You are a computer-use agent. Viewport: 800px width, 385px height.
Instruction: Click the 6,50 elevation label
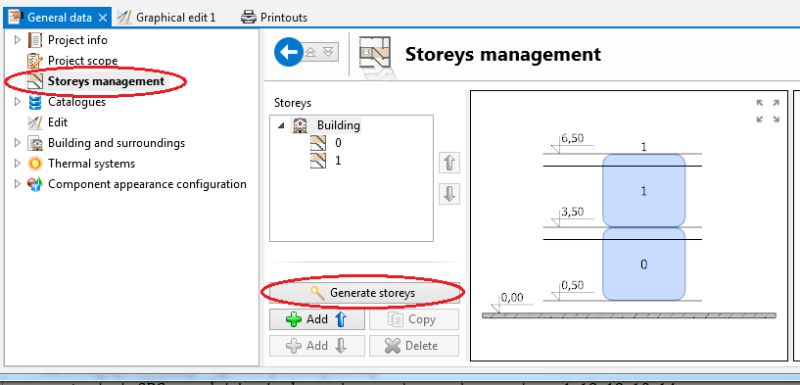point(572,138)
